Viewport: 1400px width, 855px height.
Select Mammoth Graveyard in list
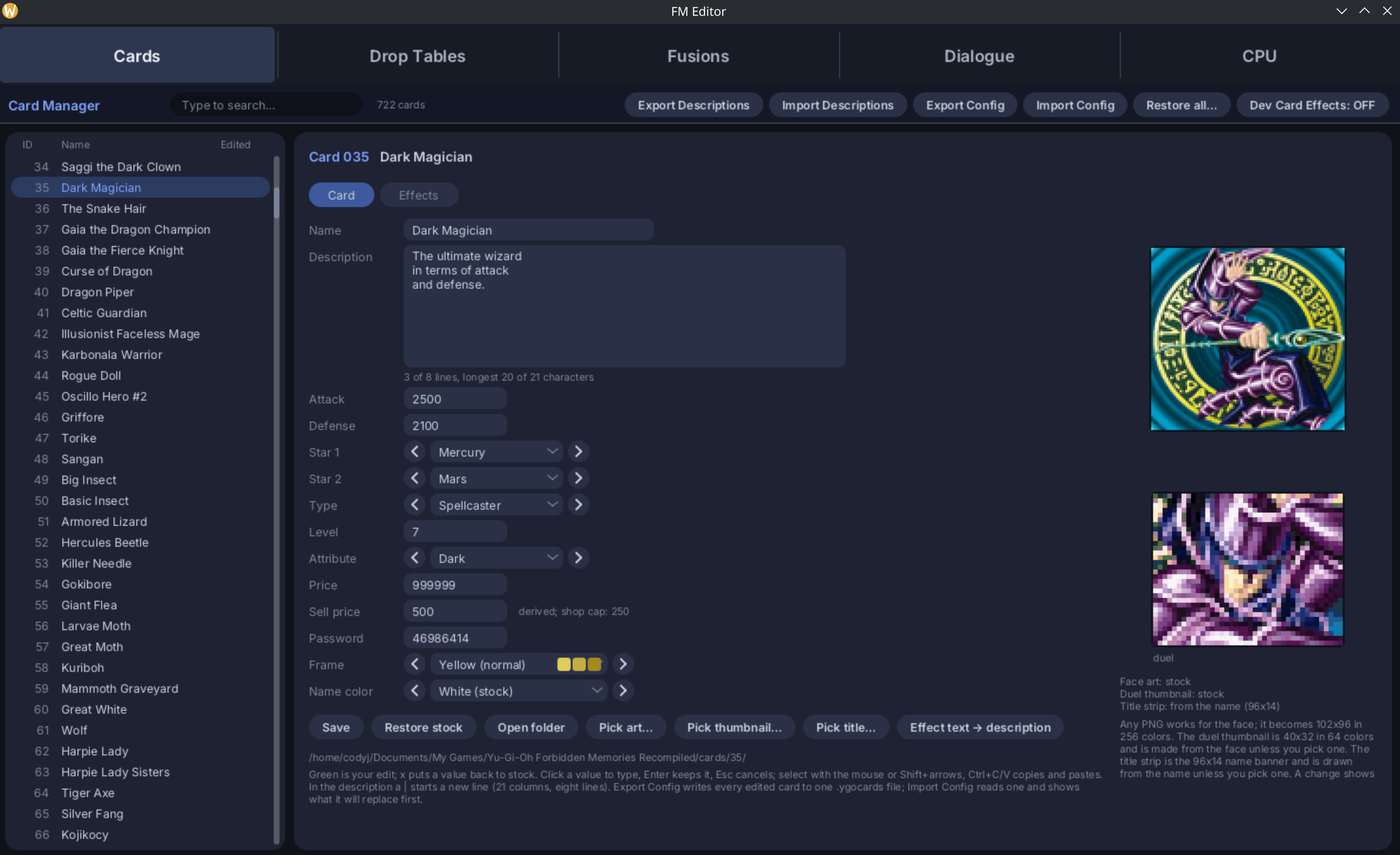coord(140,689)
